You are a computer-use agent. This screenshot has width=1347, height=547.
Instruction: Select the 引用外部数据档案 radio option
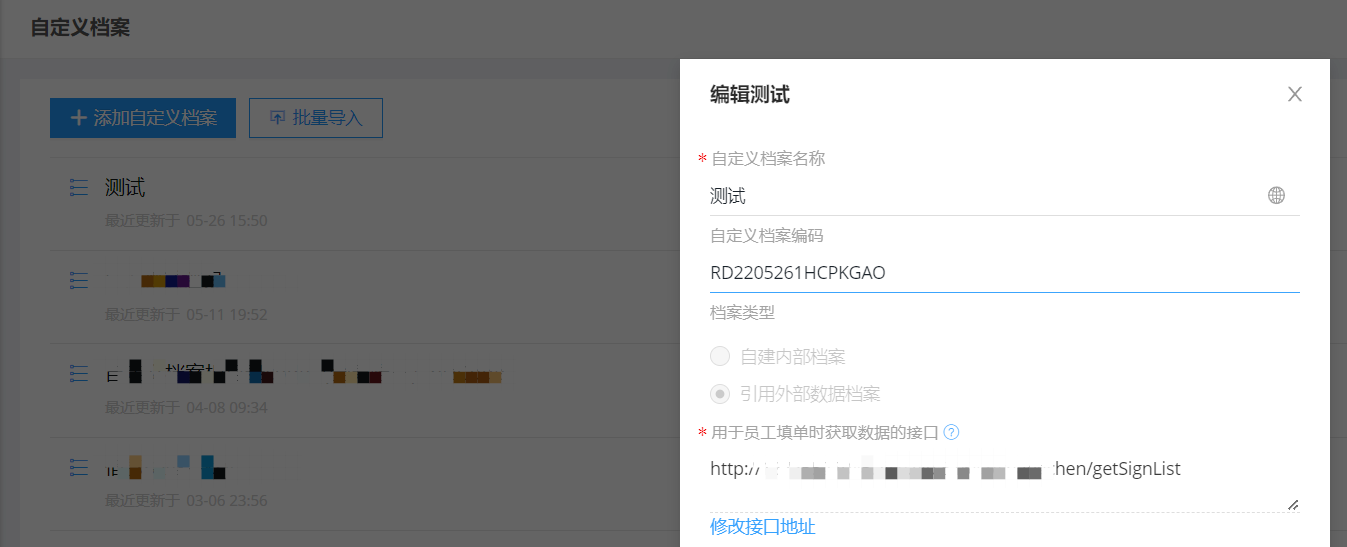point(719,394)
